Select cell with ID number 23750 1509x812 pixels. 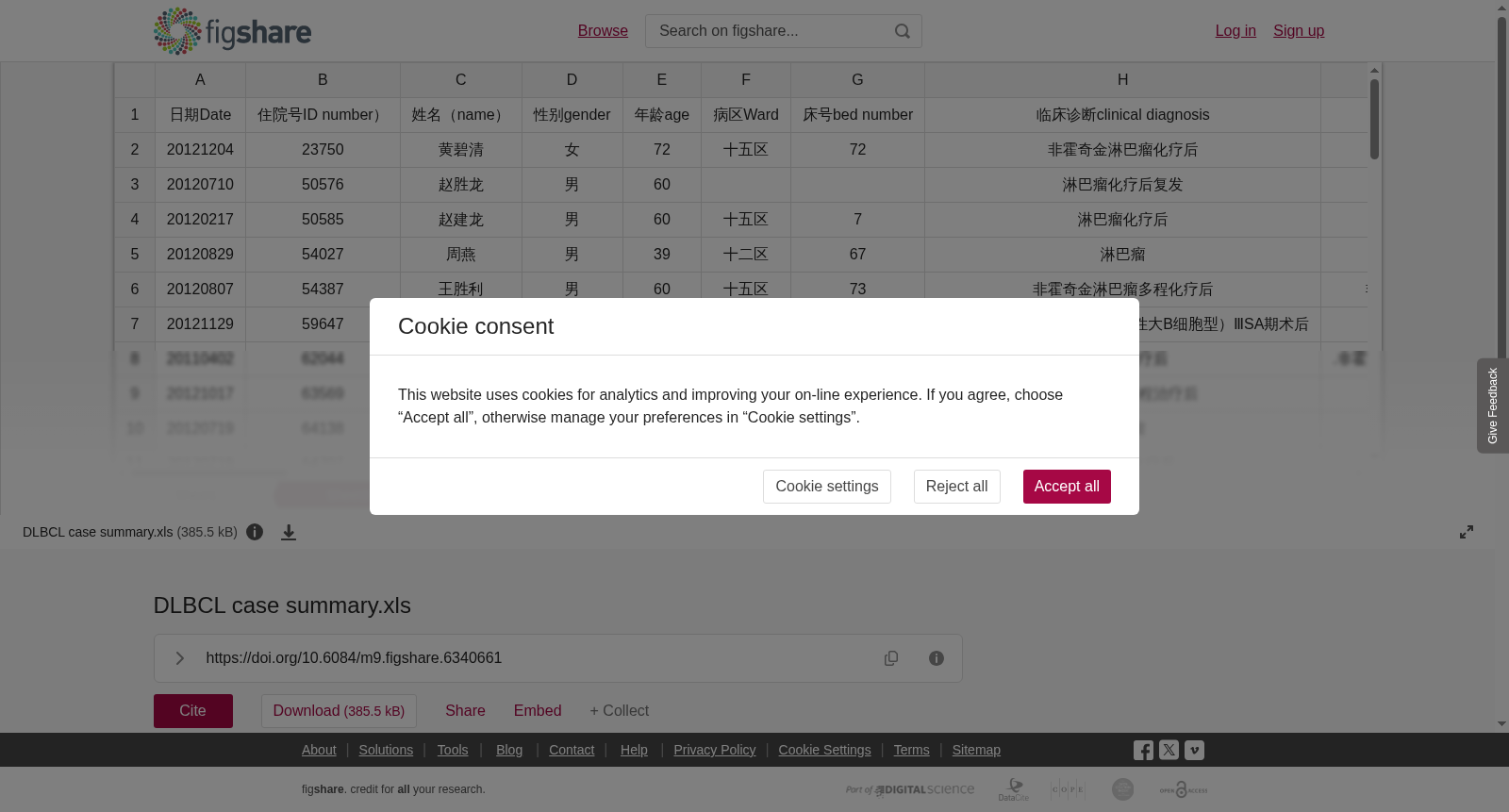coord(323,150)
